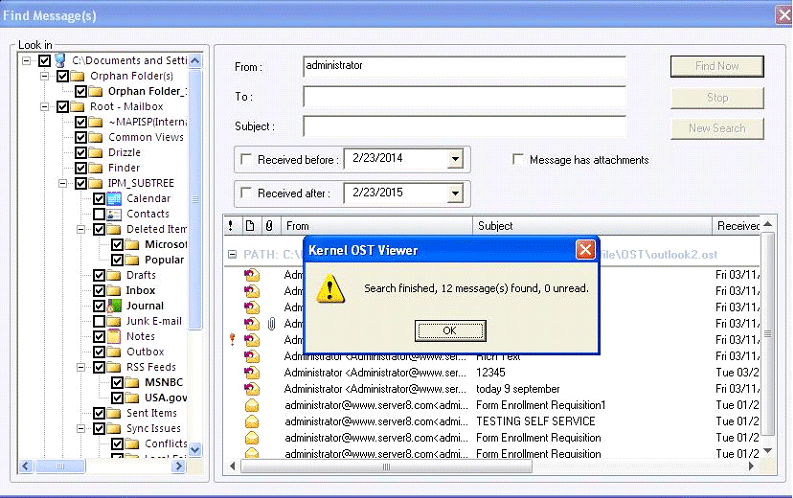
Task: Click envelope icon of 'TESTING SELF SERVICE' message
Action: coord(252,422)
